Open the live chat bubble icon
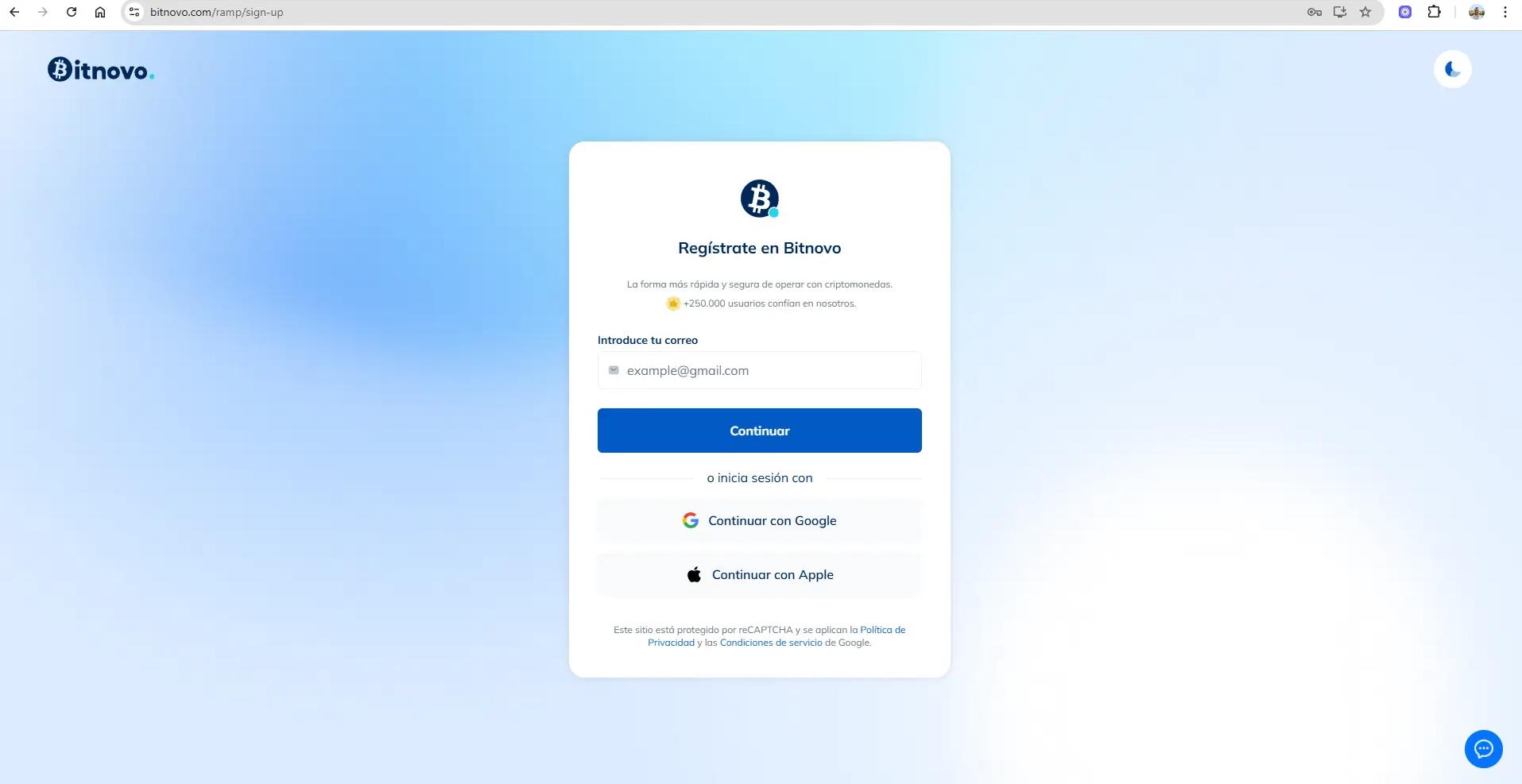This screenshot has width=1522, height=784. point(1484,749)
